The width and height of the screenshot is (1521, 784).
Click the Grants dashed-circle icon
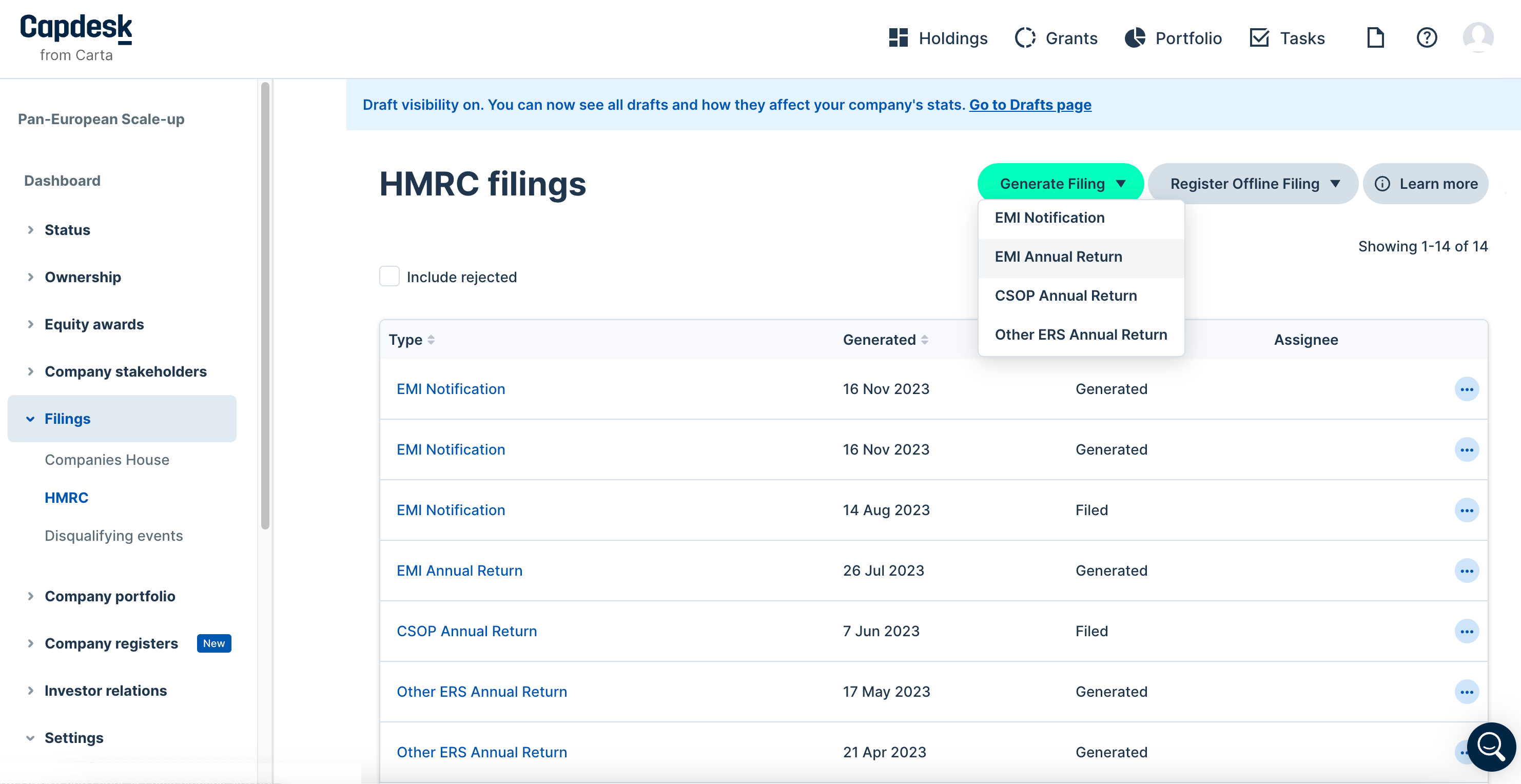pyautogui.click(x=1025, y=38)
